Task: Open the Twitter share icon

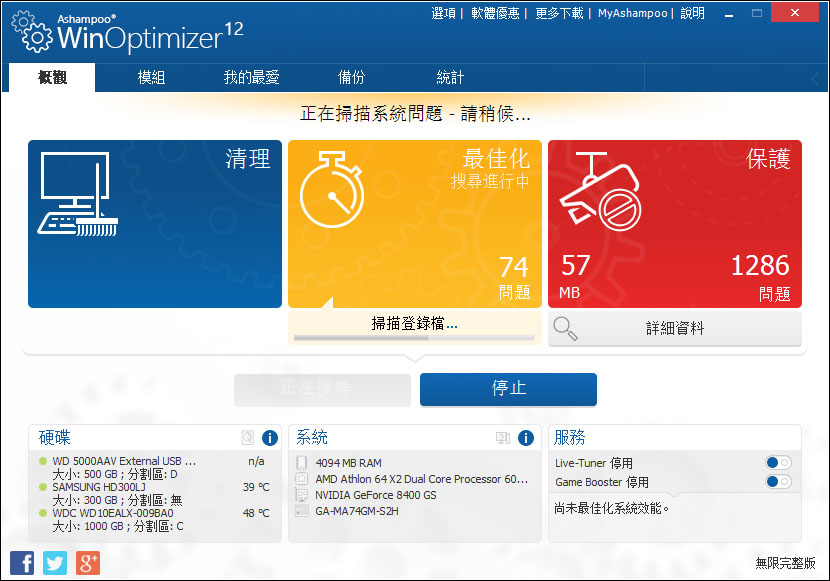Action: [x=55, y=562]
